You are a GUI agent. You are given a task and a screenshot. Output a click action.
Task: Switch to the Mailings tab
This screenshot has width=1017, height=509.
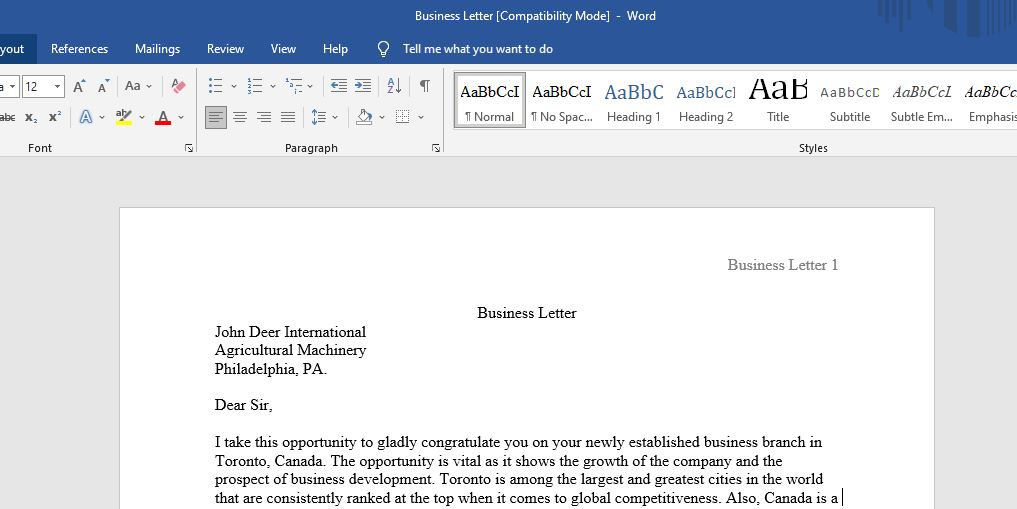coord(158,49)
